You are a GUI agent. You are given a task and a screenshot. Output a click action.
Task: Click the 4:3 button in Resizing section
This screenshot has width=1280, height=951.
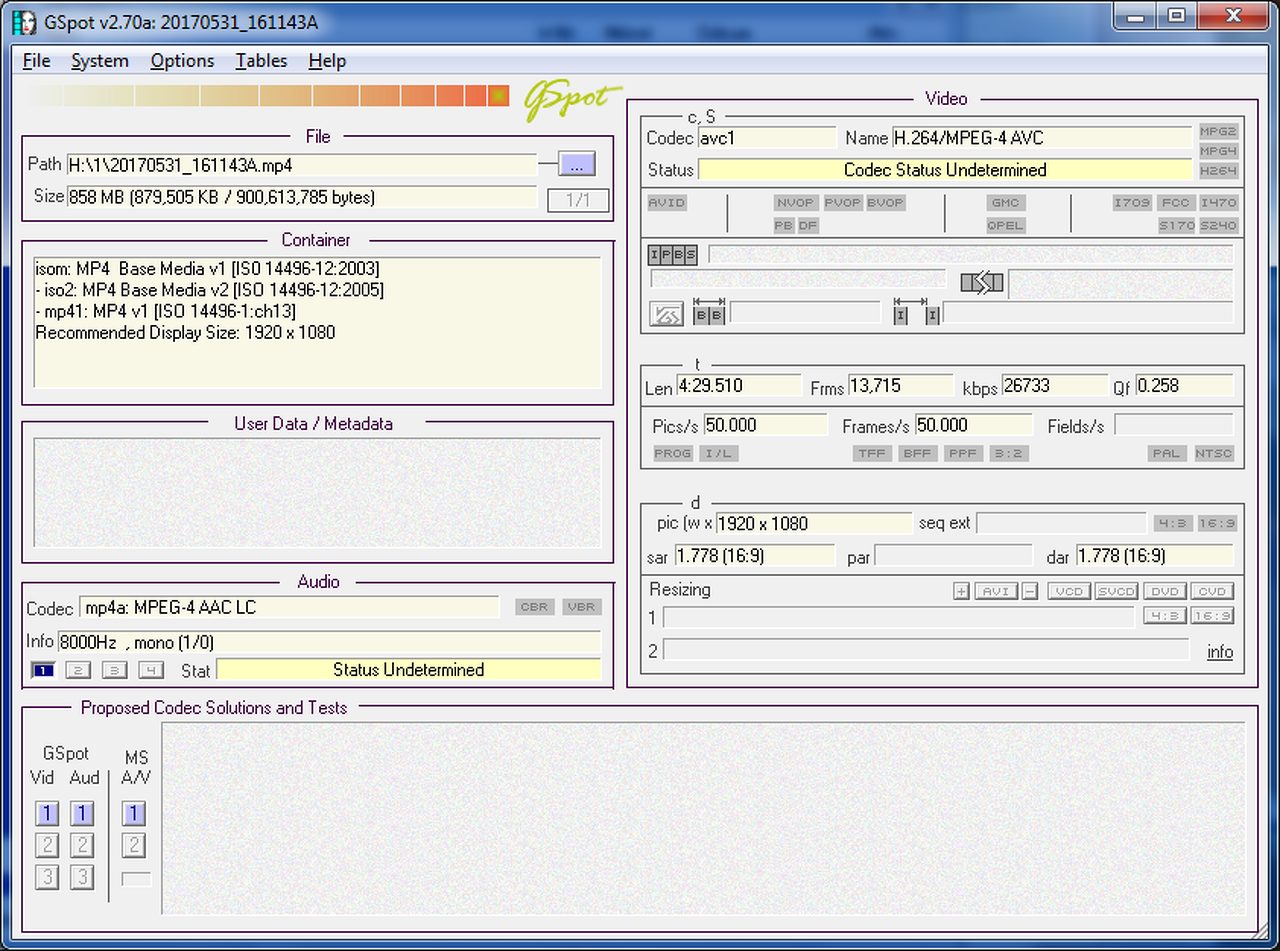[x=1164, y=616]
